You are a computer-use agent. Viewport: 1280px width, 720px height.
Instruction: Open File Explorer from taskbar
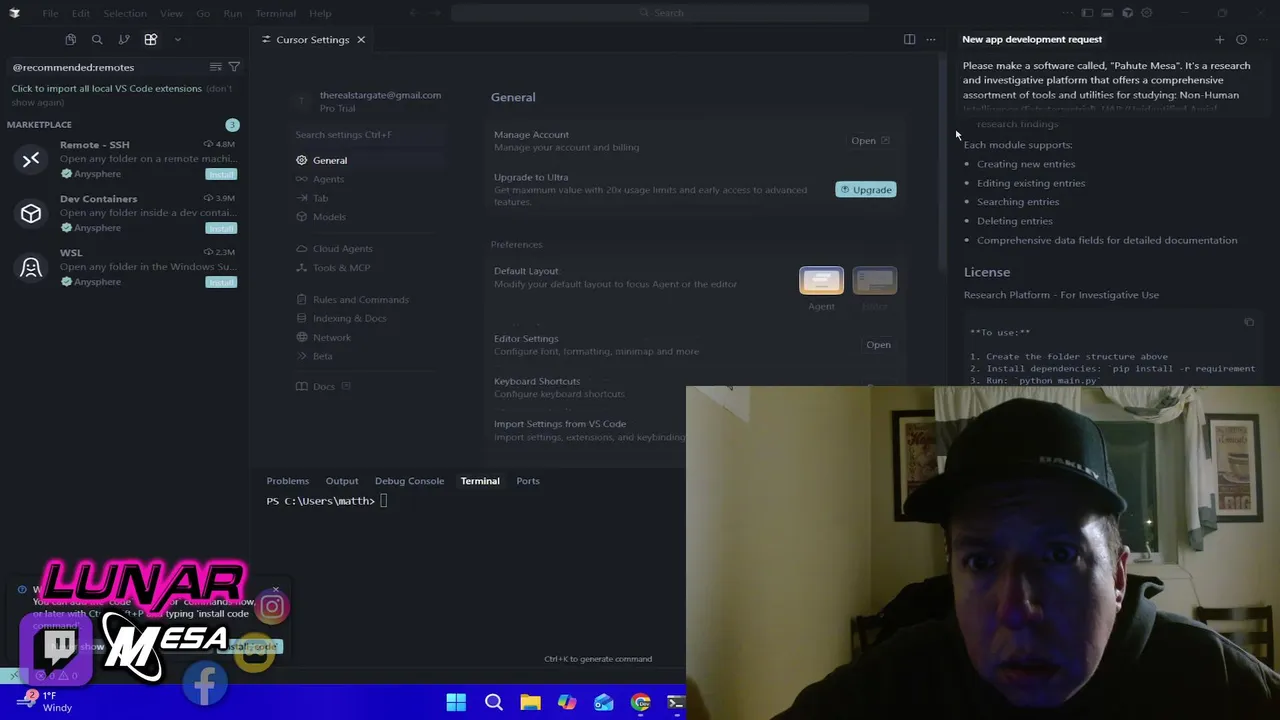[x=530, y=702]
